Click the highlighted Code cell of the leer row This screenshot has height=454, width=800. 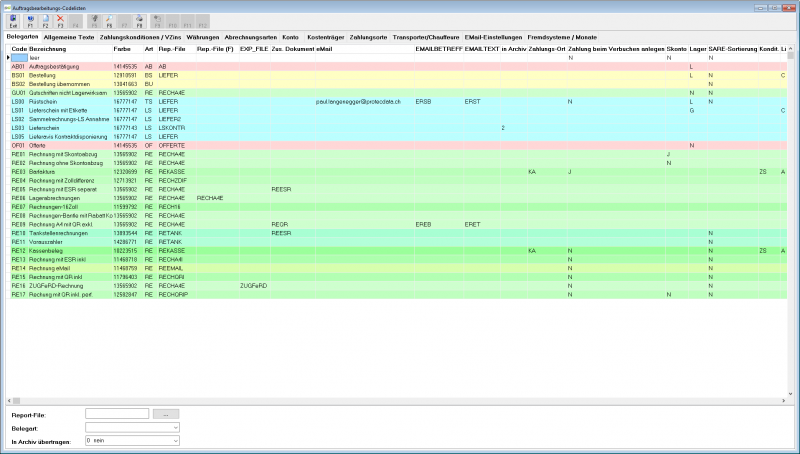click(19, 58)
